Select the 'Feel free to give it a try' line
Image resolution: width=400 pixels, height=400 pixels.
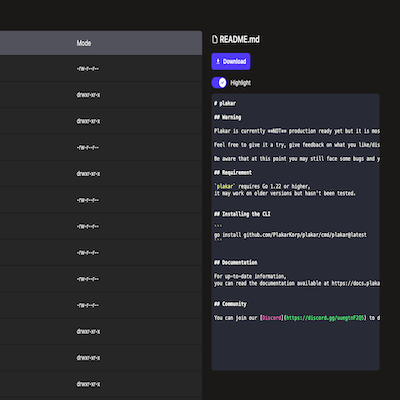pos(297,145)
